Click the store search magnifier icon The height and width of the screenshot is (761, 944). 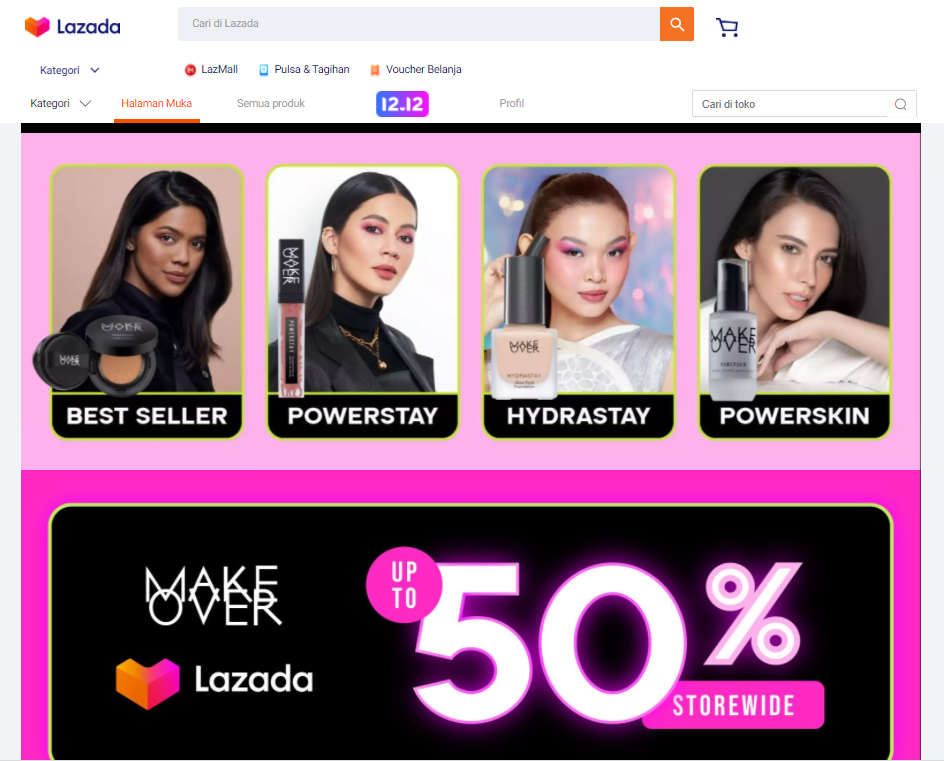click(901, 104)
